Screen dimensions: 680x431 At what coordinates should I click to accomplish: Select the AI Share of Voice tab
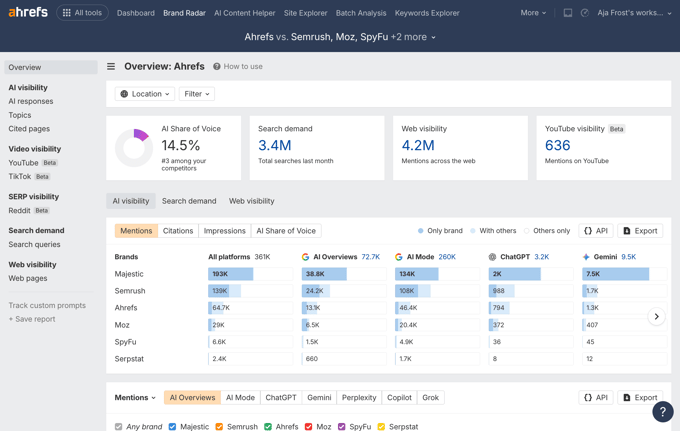(x=286, y=231)
